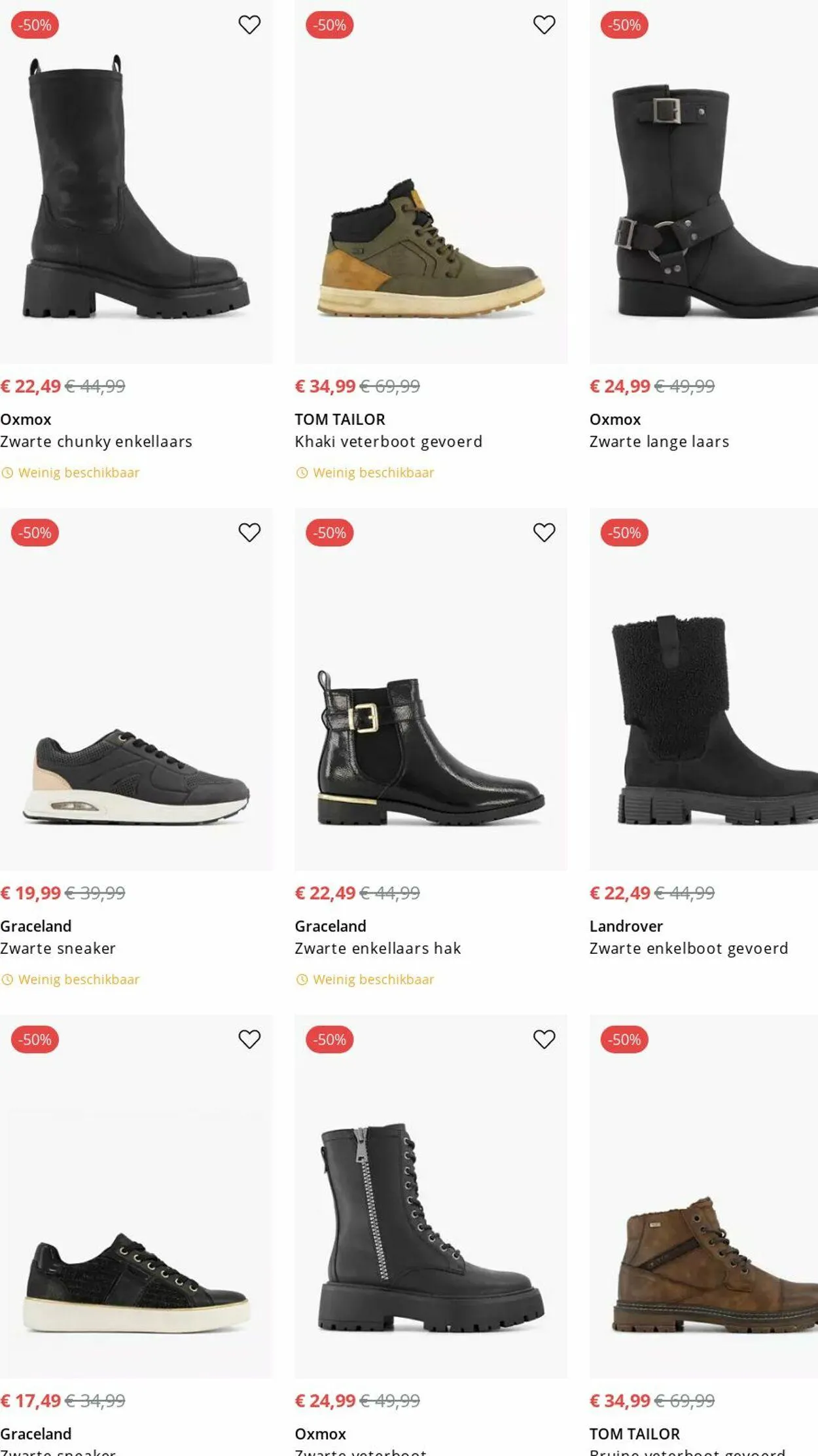The width and height of the screenshot is (818, 1456).
Task: Wishlist the Oxmox zwarte veterboot with zipper
Action: [544, 1039]
